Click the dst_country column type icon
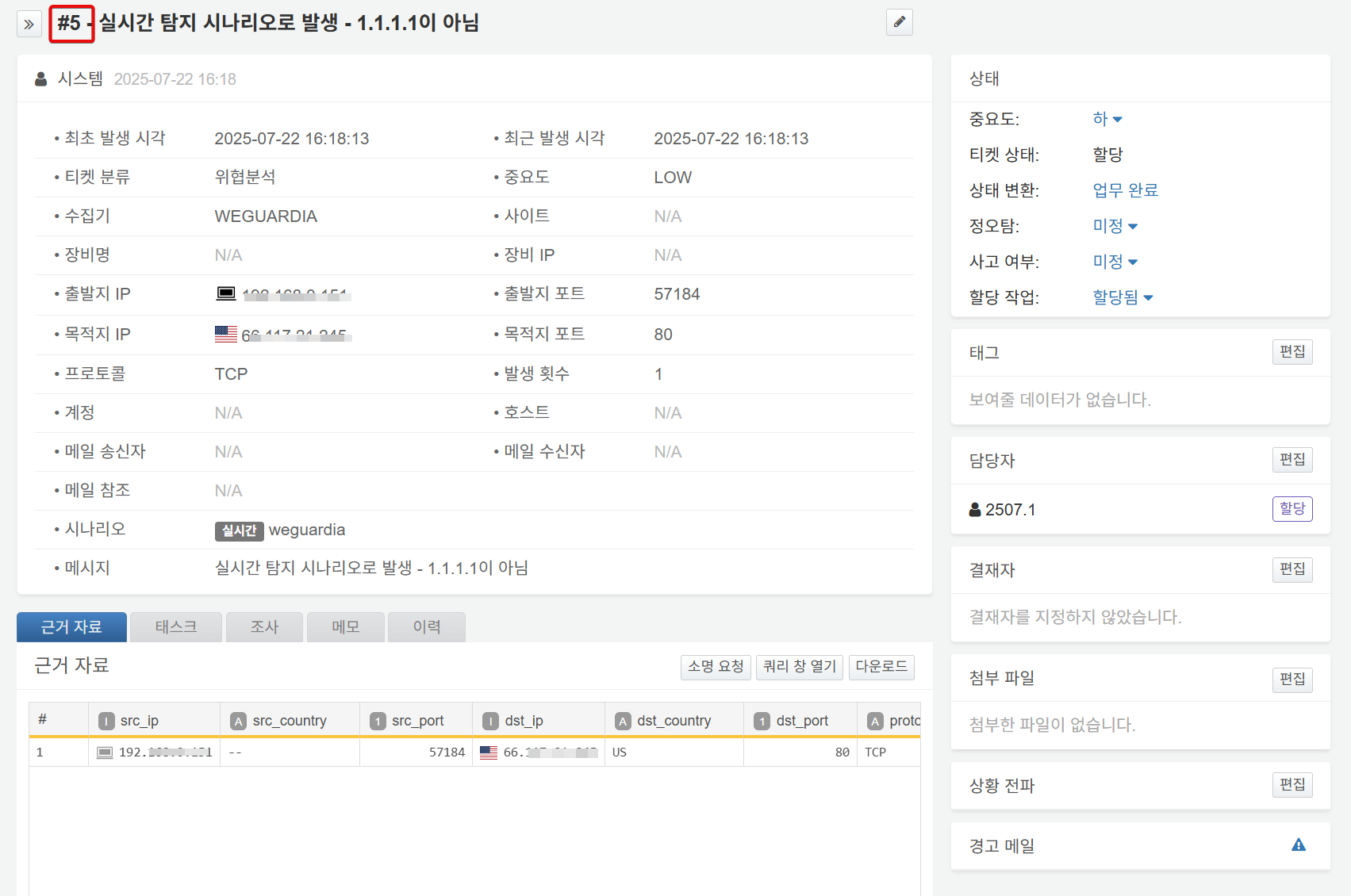 tap(623, 721)
